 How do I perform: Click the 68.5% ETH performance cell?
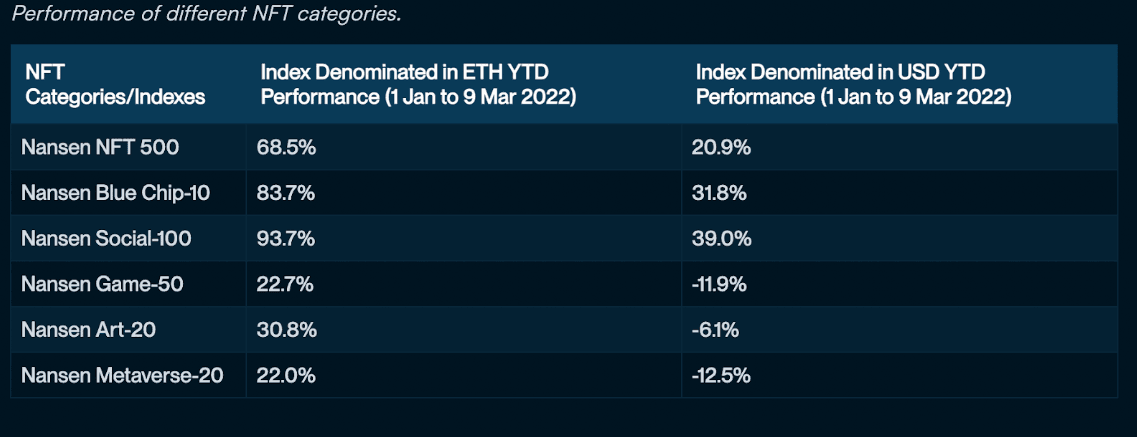point(286,148)
